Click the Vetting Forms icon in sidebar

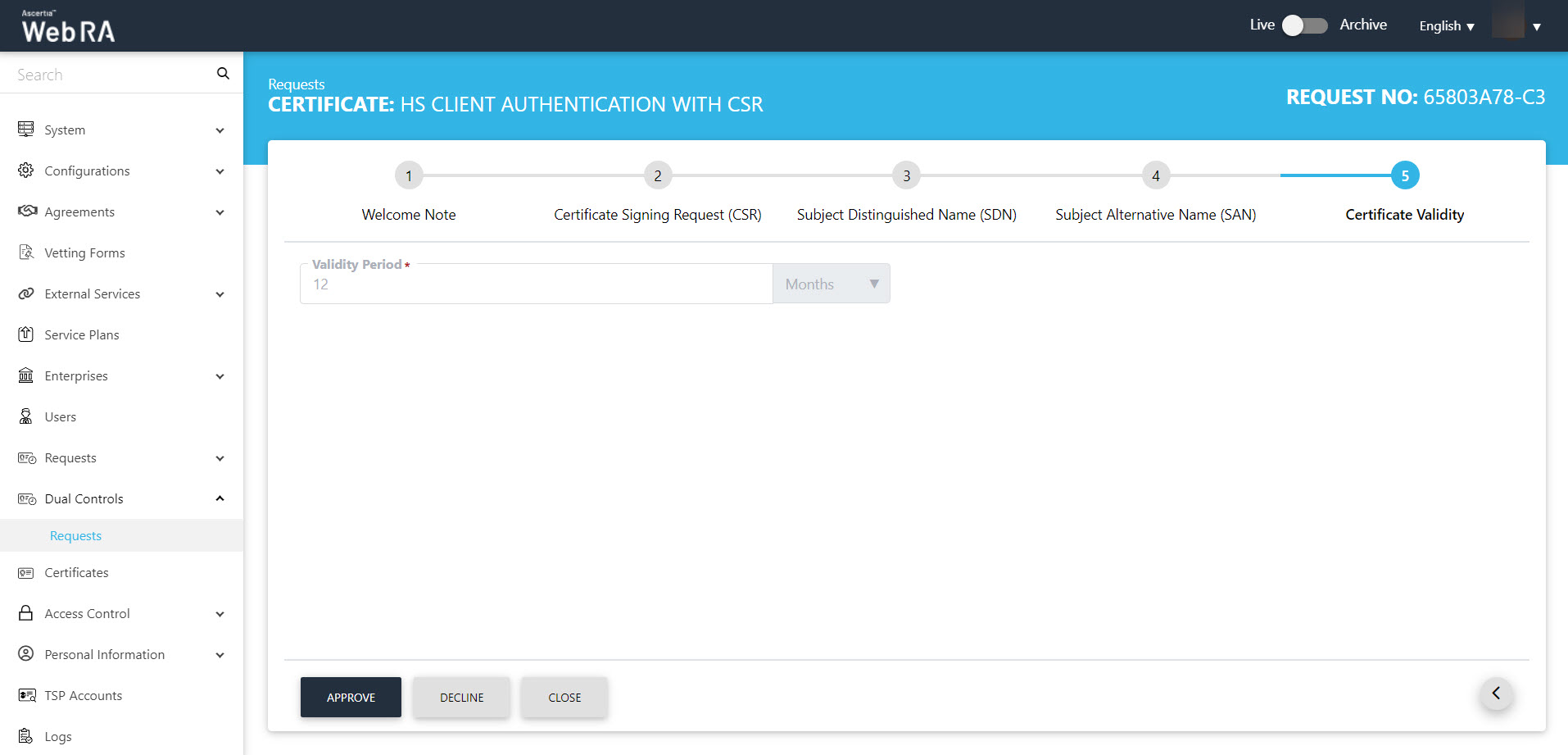click(x=26, y=252)
